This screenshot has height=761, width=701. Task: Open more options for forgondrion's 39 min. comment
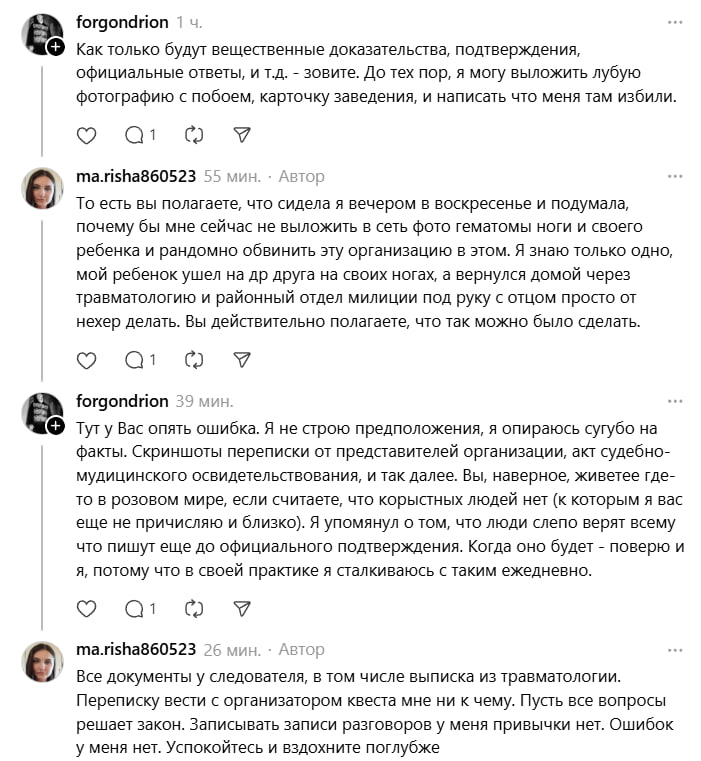point(676,401)
